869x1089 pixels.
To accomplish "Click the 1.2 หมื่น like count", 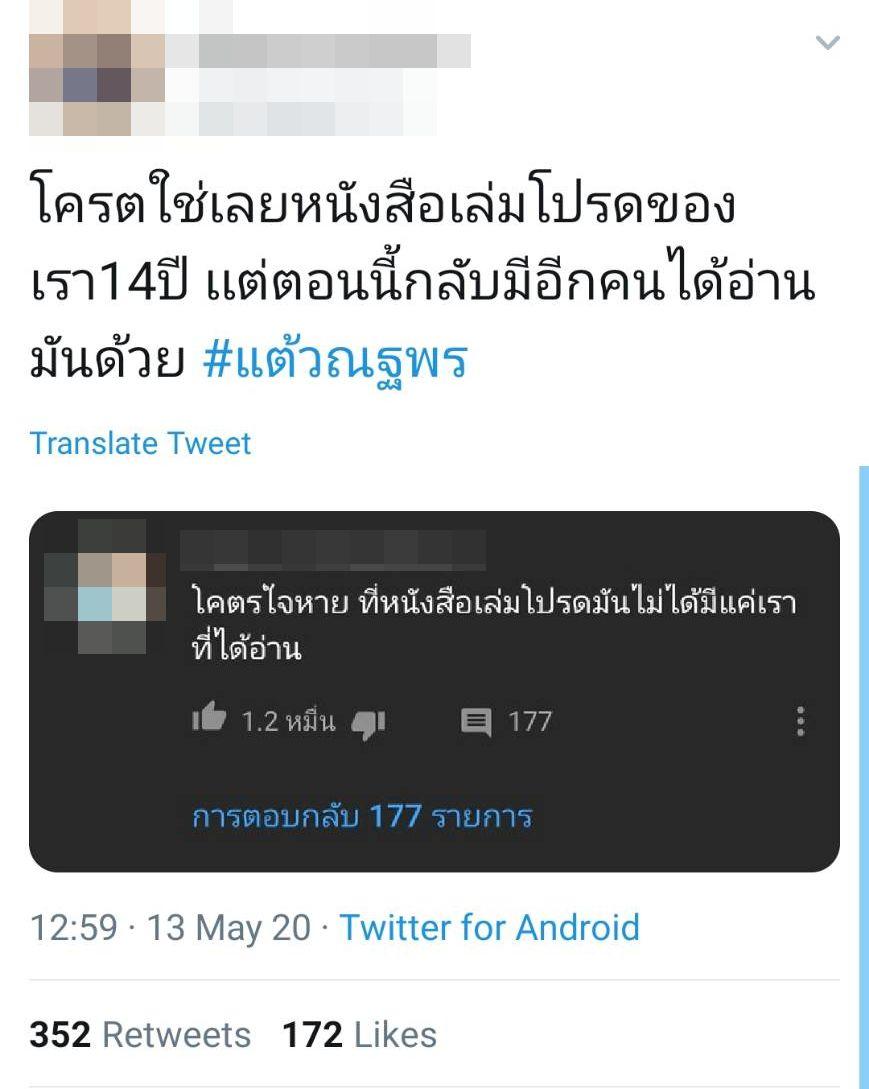I will 288,722.
